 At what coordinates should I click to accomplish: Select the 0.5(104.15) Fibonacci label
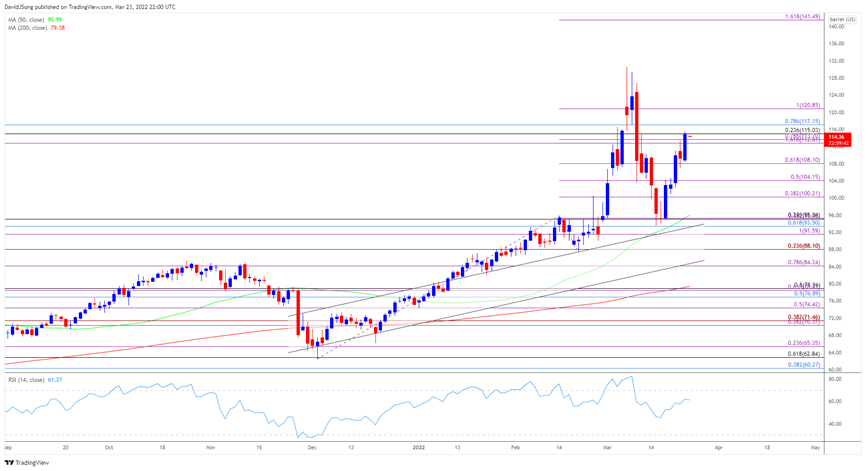805,177
